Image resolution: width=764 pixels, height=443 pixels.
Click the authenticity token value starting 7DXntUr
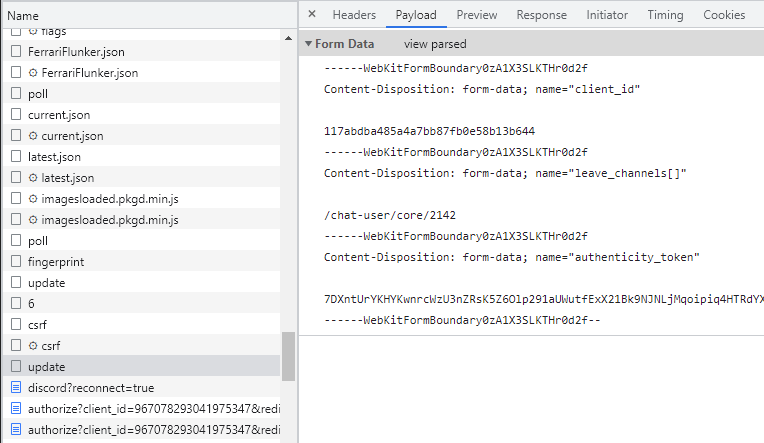544,299
